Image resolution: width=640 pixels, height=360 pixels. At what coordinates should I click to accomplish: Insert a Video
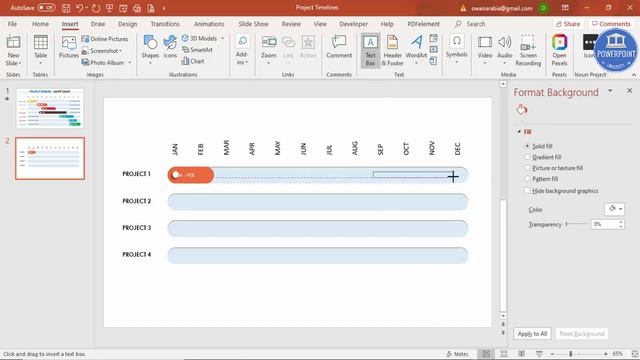(x=484, y=50)
